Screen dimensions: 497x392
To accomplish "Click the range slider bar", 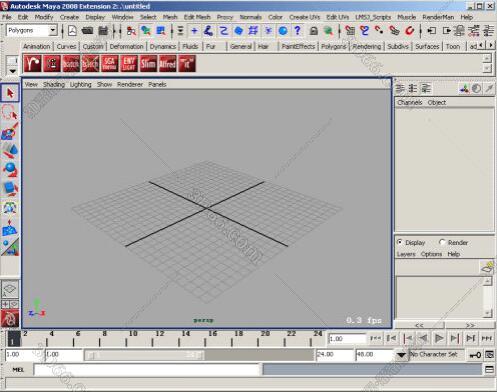I will pyautogui.click(x=144, y=355).
